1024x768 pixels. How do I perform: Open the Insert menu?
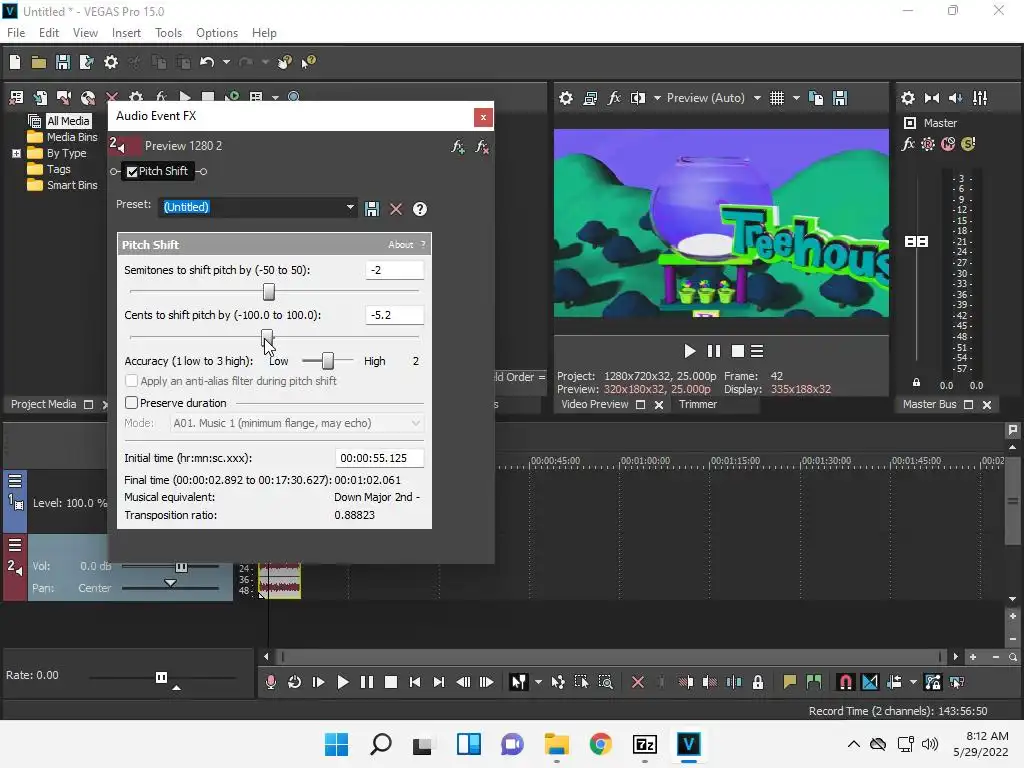[x=126, y=33]
